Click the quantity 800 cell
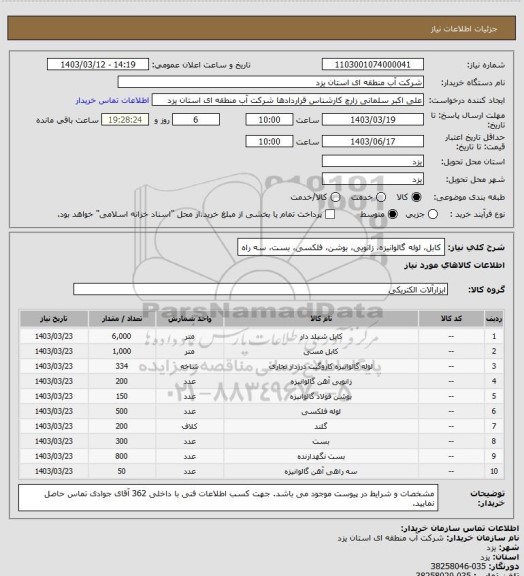Image resolution: width=524 pixels, height=576 pixels. coord(122,457)
